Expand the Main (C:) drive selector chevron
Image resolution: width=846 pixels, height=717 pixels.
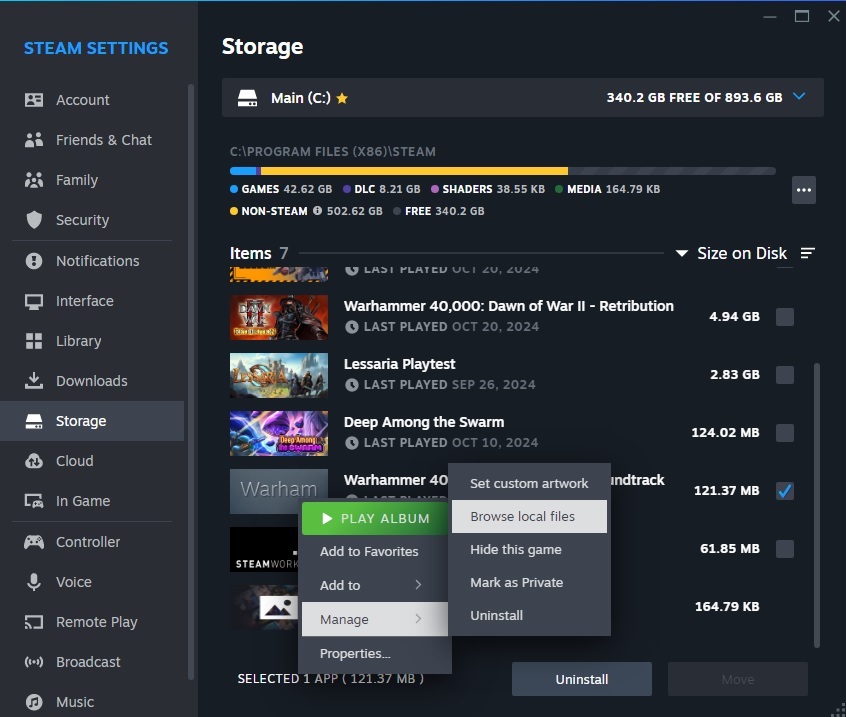[799, 97]
